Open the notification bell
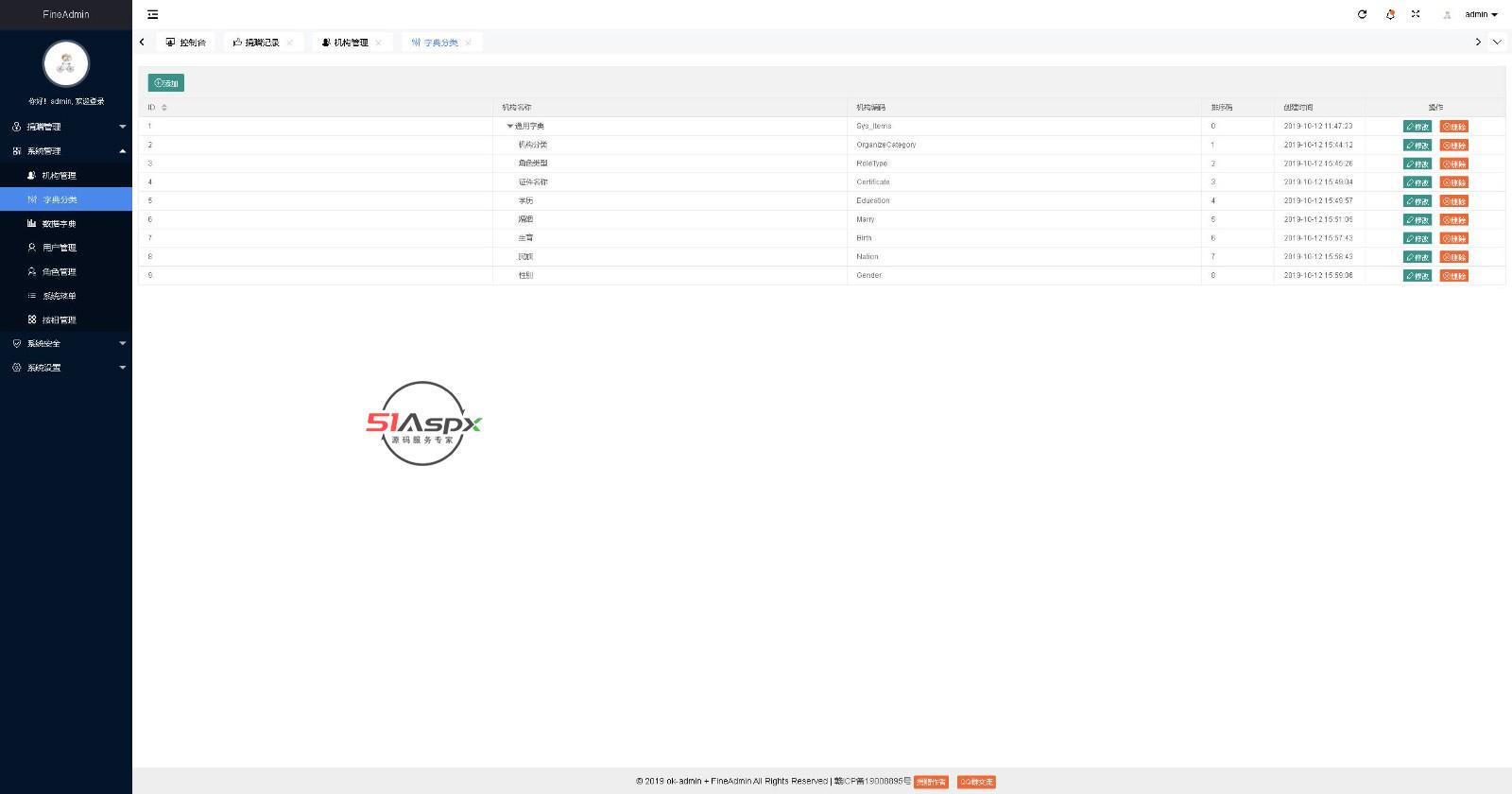The width and height of the screenshot is (1512, 794). pyautogui.click(x=1390, y=14)
